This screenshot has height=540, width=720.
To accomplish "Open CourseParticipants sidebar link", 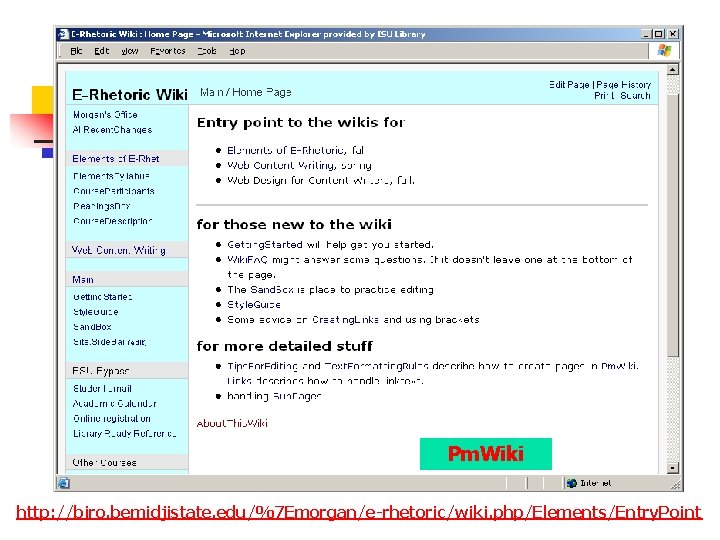I will pyautogui.click(x=113, y=191).
